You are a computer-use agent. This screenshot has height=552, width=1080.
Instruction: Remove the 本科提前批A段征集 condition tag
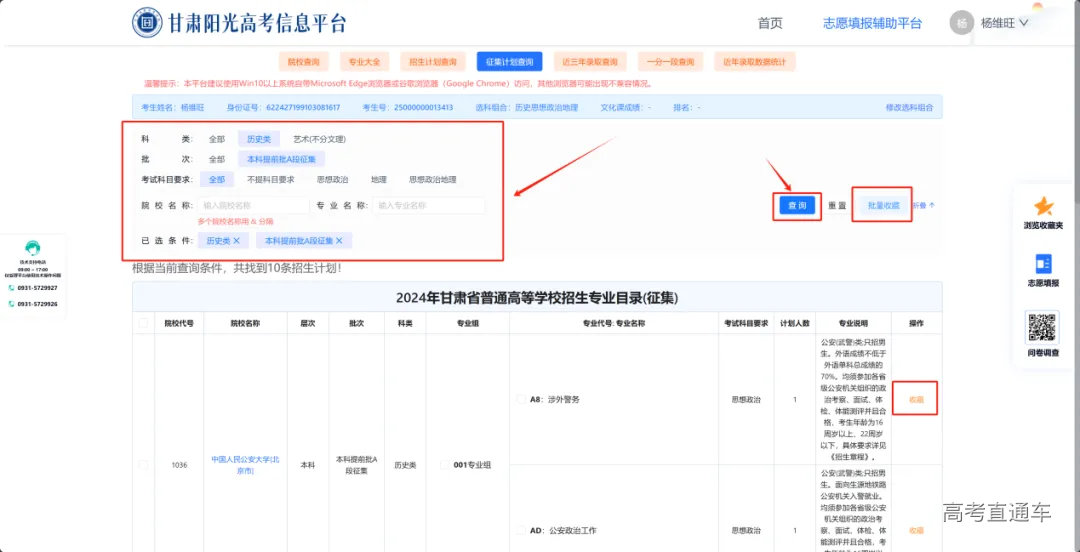coord(340,241)
